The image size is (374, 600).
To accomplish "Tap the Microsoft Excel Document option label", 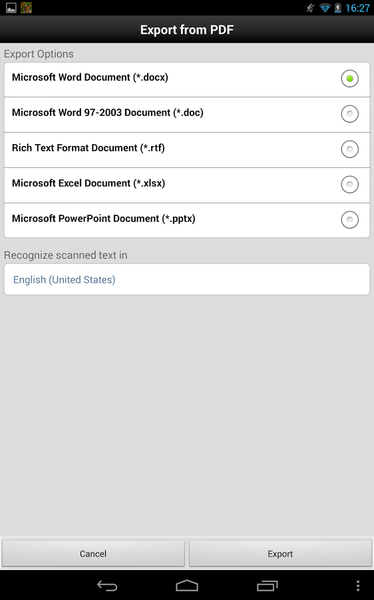I will coord(88,183).
